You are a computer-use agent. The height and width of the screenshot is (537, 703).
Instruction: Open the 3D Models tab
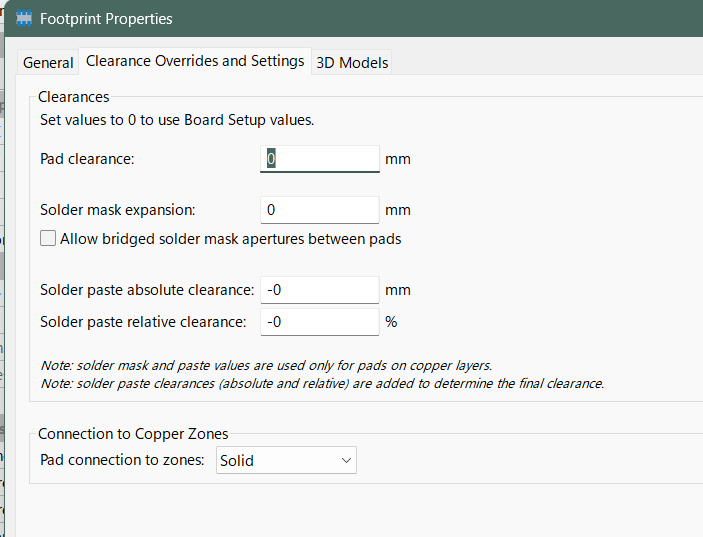[x=352, y=63]
